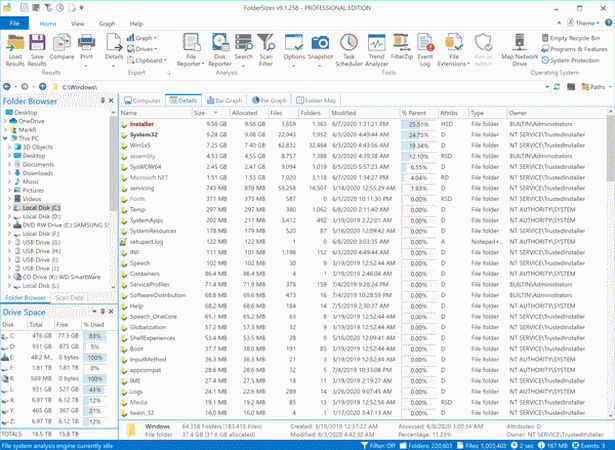This screenshot has height=450, width=615.
Task: Sort drives by % Used header
Action: pos(93,324)
